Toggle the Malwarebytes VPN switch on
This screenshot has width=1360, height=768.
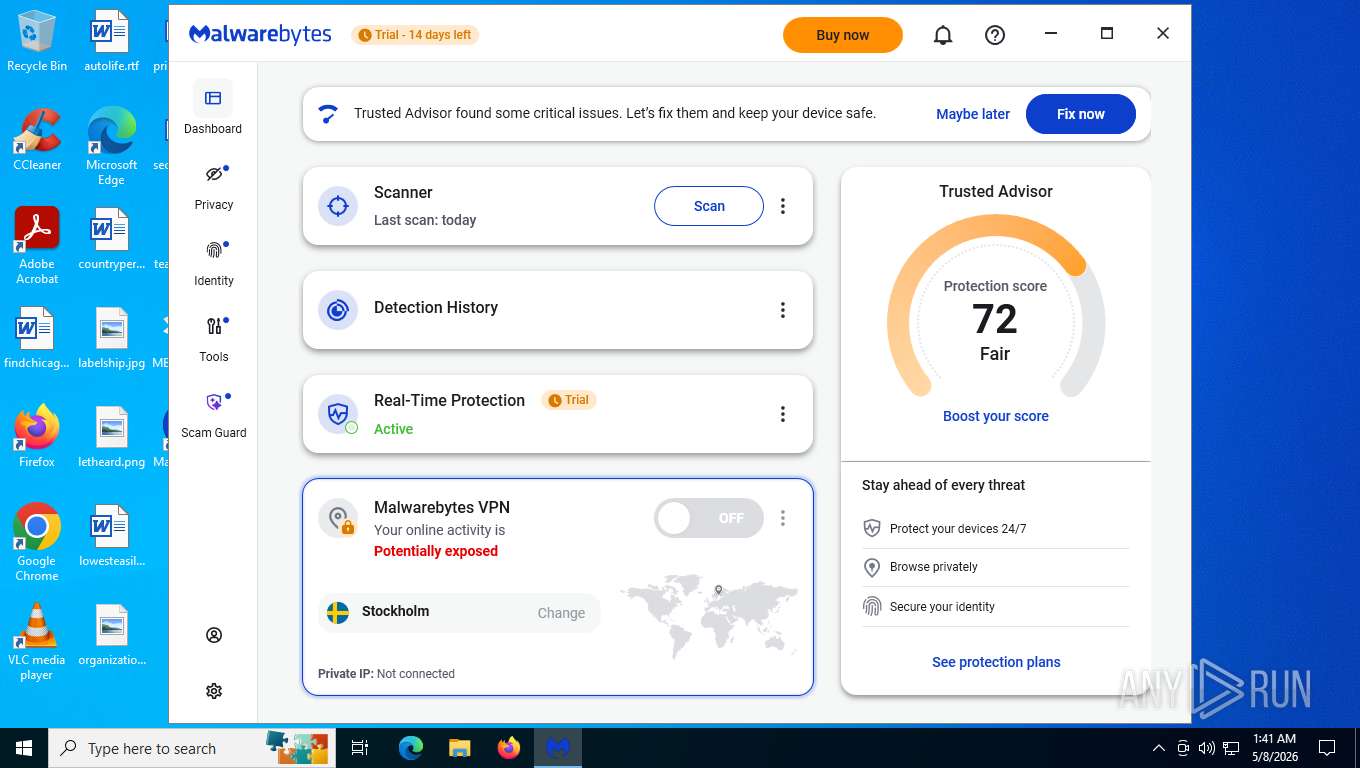point(708,518)
